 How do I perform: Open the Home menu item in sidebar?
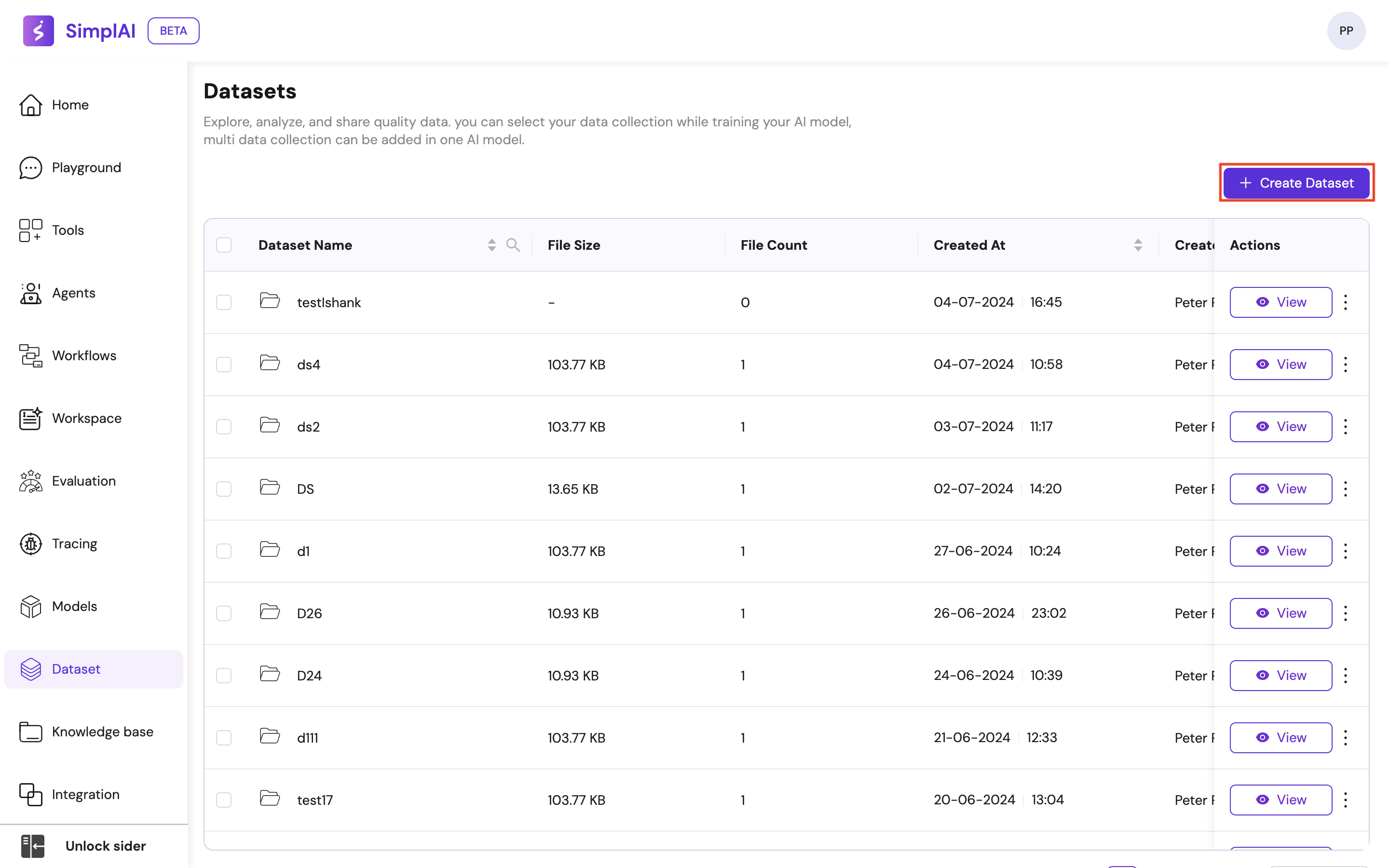pos(70,105)
